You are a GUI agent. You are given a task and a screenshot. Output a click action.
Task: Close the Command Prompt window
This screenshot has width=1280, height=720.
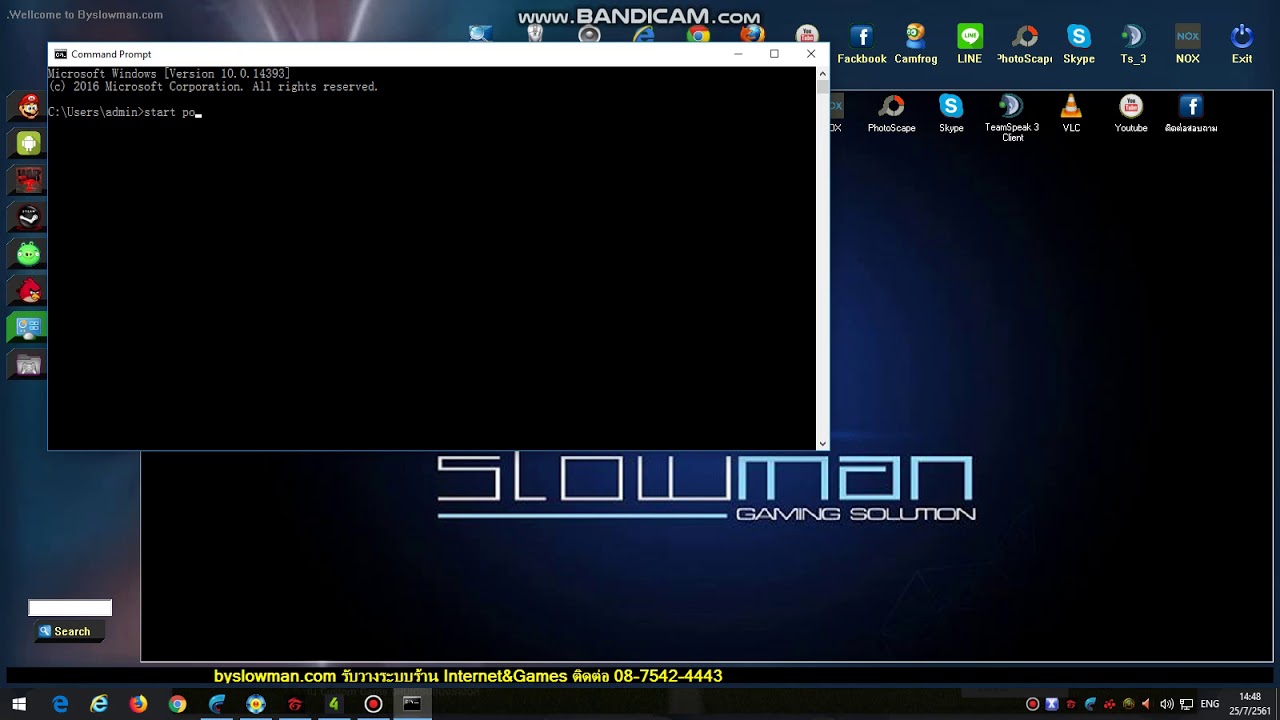(x=811, y=54)
